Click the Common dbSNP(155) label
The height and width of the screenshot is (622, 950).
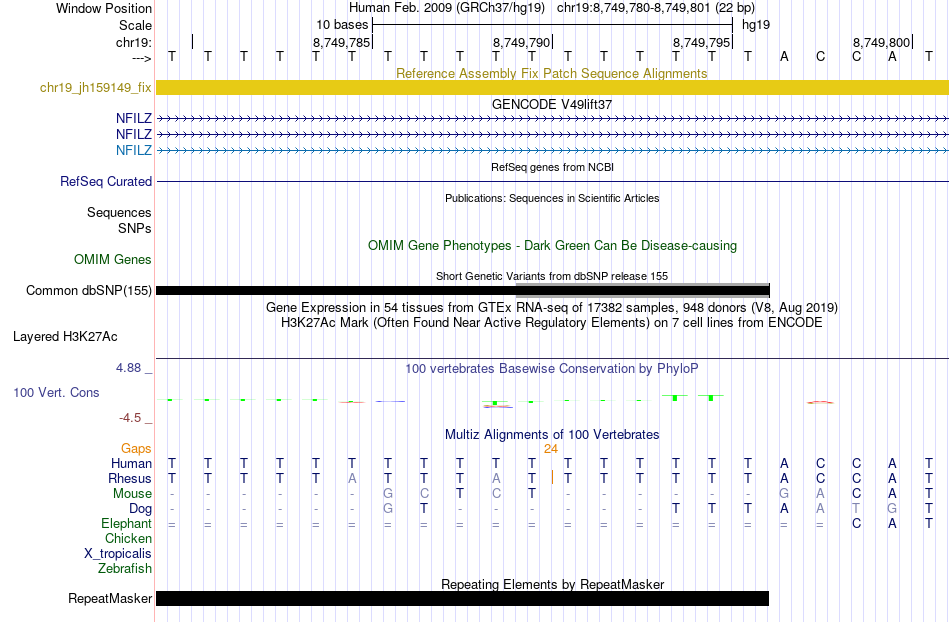click(89, 291)
